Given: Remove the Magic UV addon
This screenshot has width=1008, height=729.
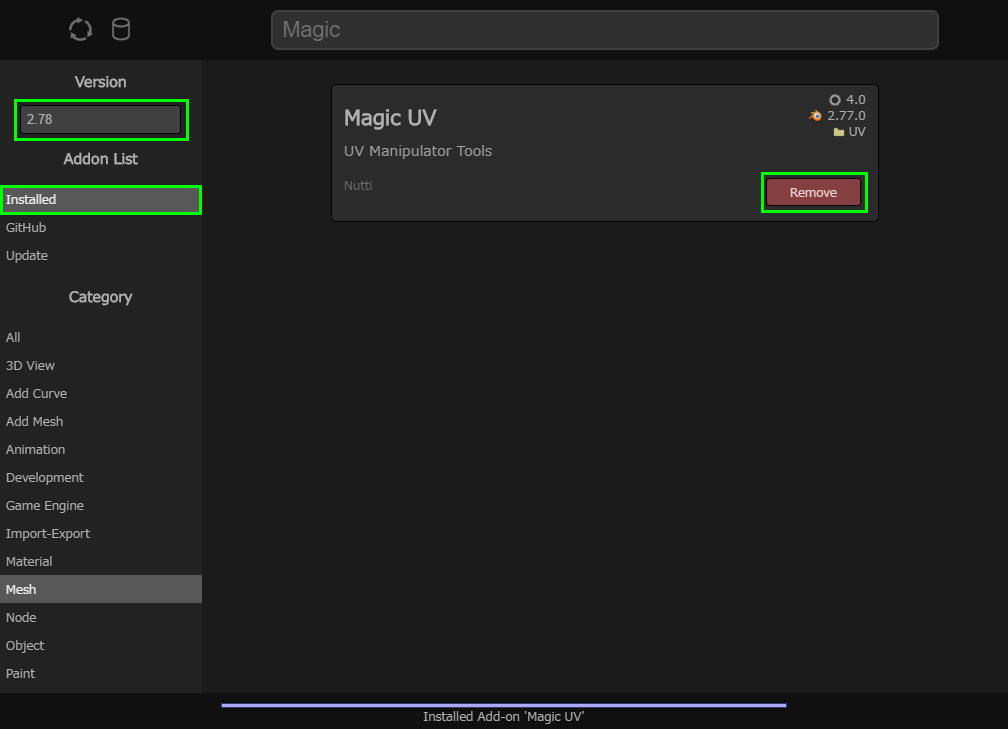Looking at the screenshot, I should [813, 192].
